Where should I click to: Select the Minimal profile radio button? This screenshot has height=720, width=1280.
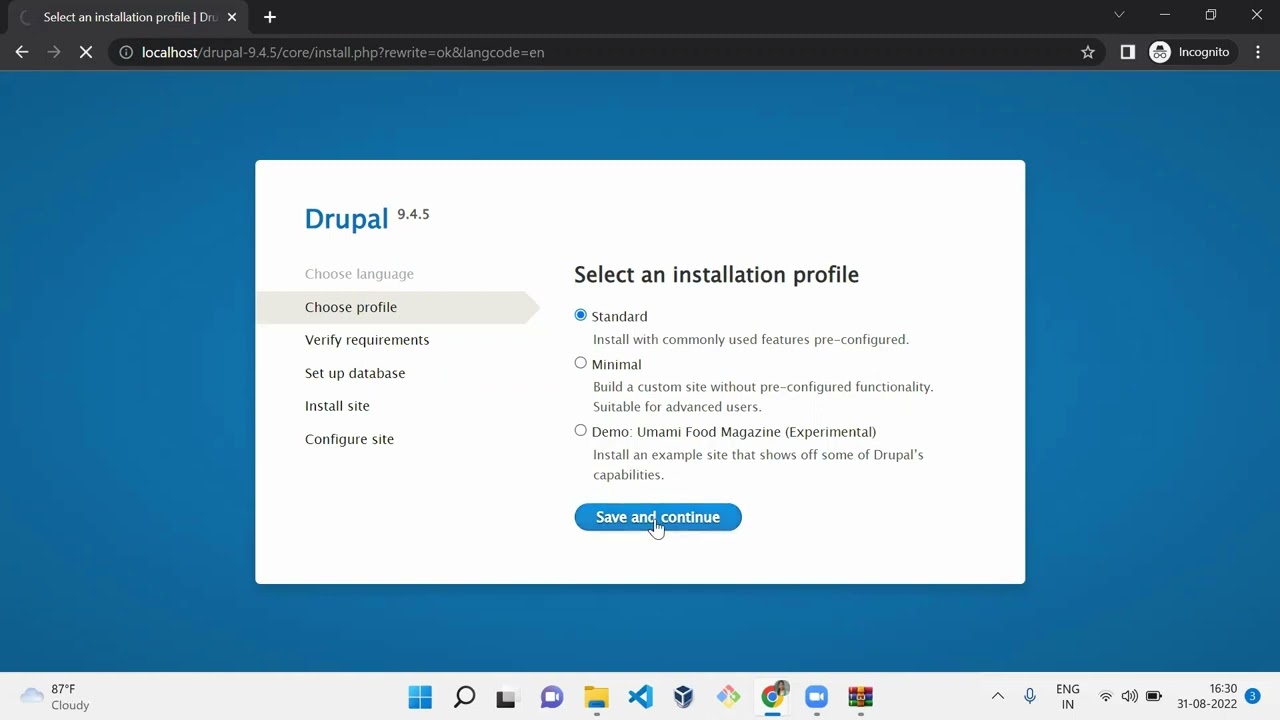click(x=580, y=363)
